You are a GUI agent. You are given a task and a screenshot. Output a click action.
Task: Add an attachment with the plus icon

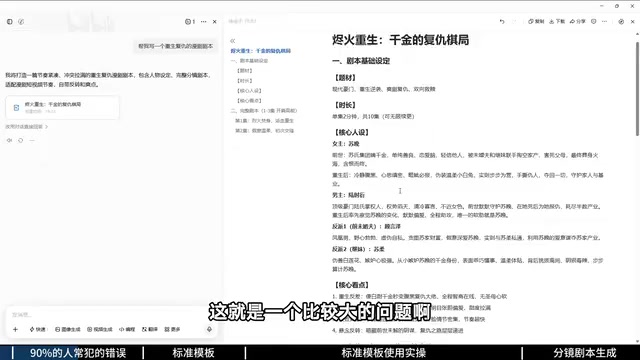[x=16, y=329]
